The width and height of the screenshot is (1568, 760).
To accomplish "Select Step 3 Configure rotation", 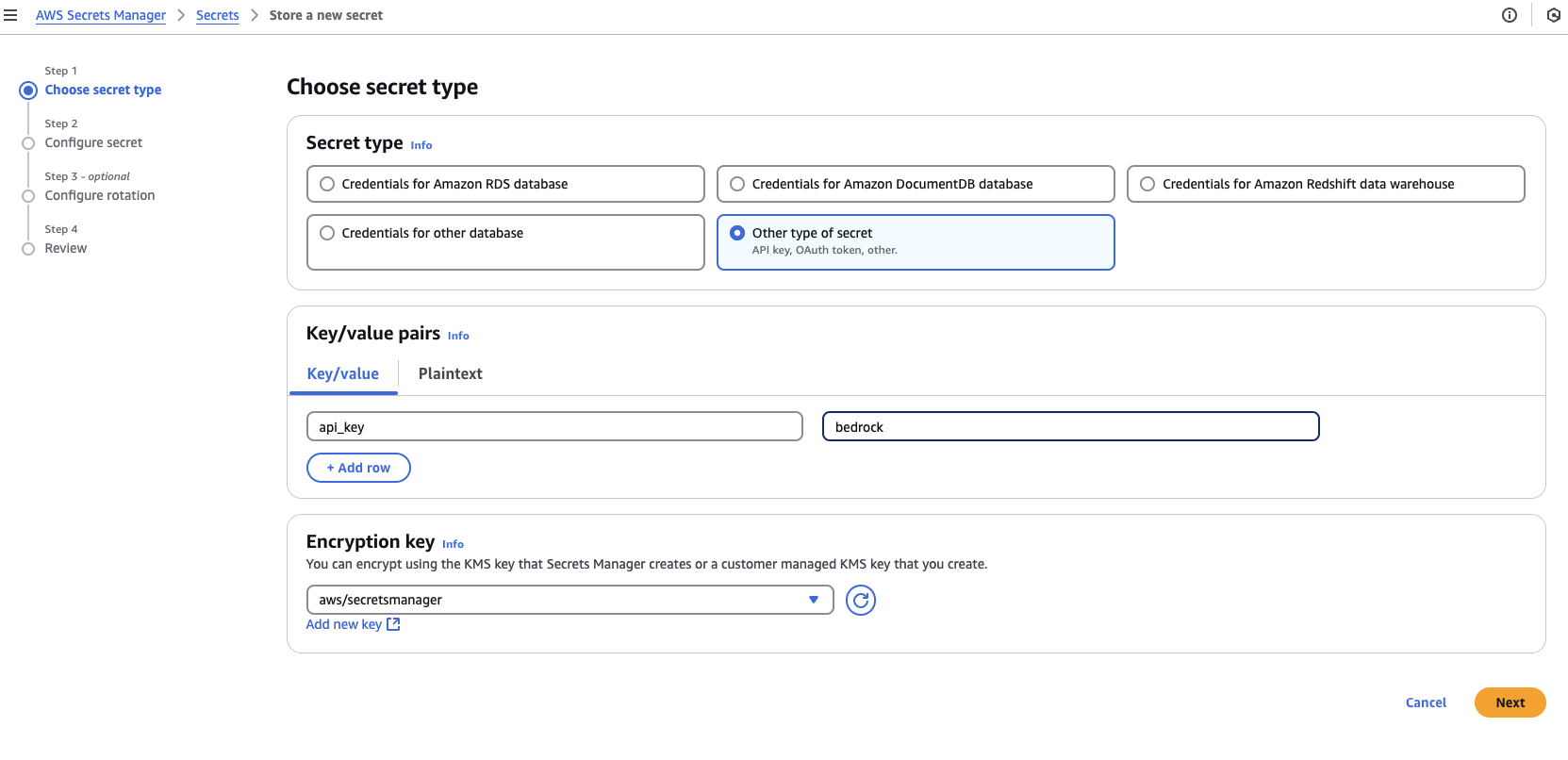I will (100, 195).
